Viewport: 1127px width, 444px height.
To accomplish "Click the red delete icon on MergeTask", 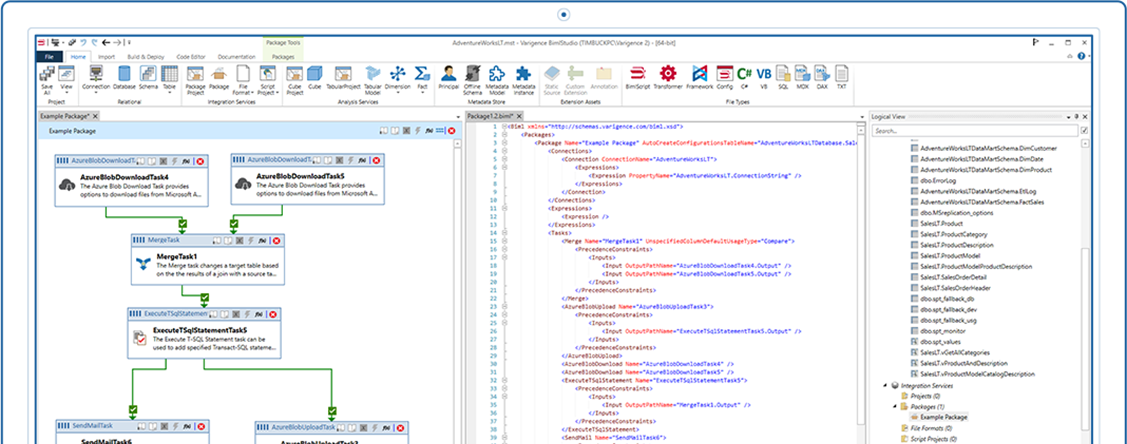I will [x=274, y=240].
